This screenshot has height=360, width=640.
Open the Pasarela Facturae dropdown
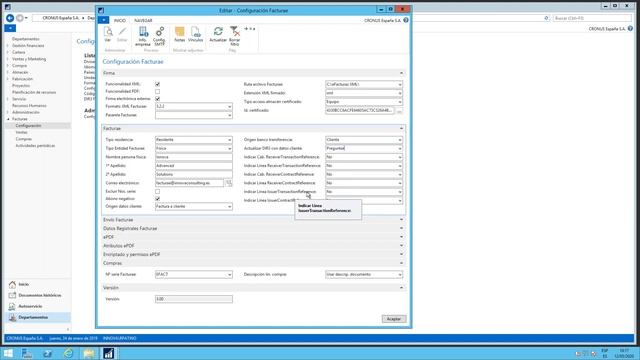pos(229,115)
